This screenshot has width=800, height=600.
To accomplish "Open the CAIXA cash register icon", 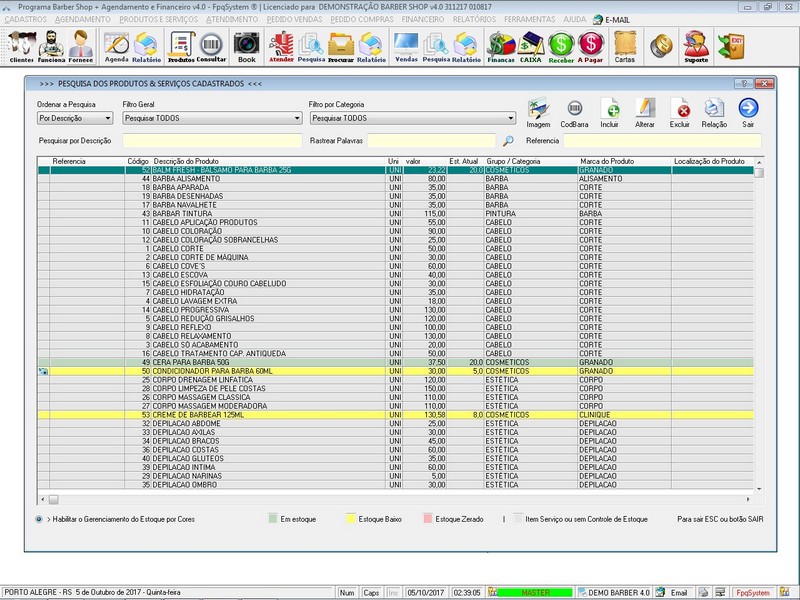I will point(531,45).
